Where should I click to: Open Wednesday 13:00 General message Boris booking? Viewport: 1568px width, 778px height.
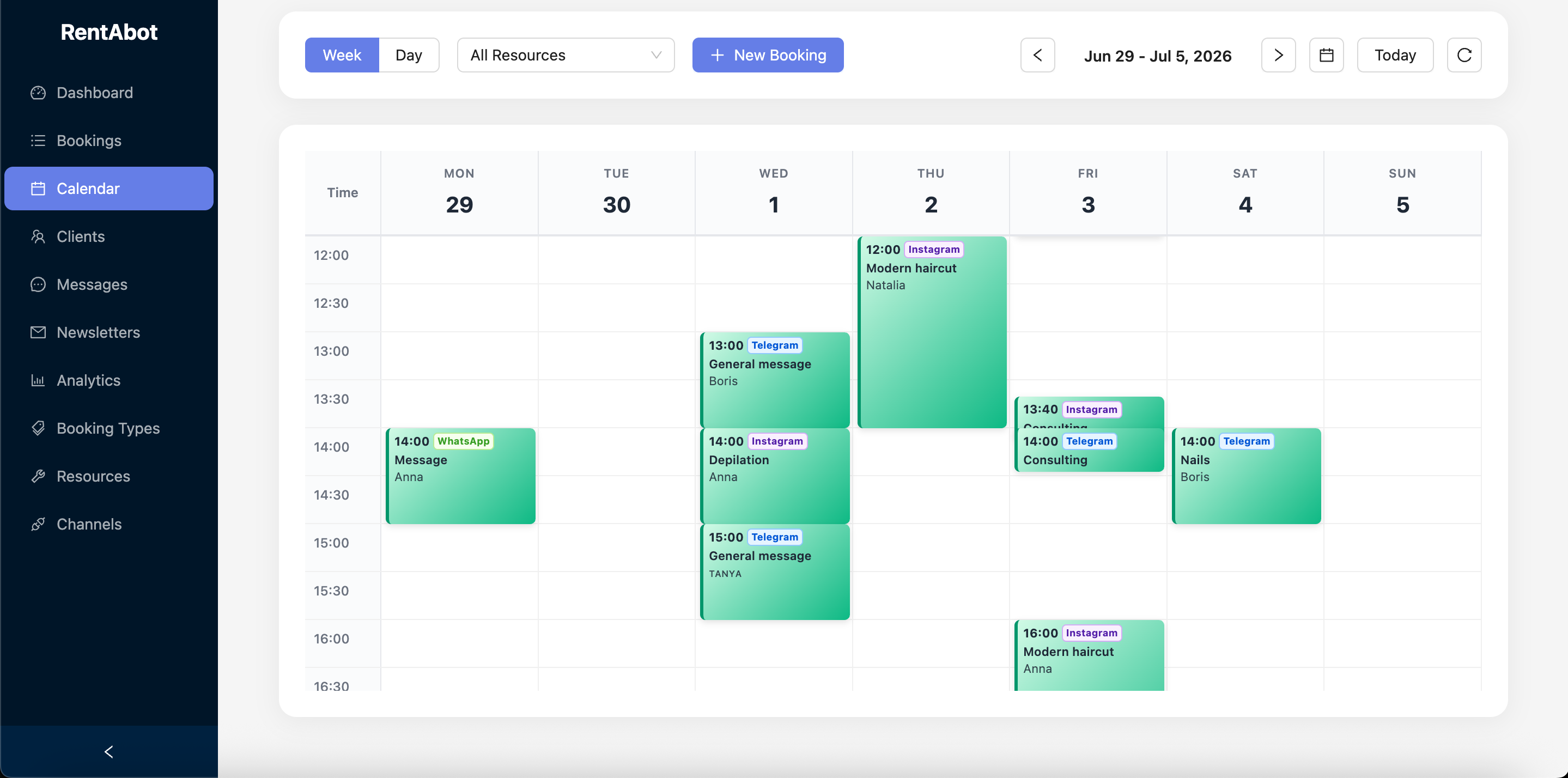pos(775,380)
